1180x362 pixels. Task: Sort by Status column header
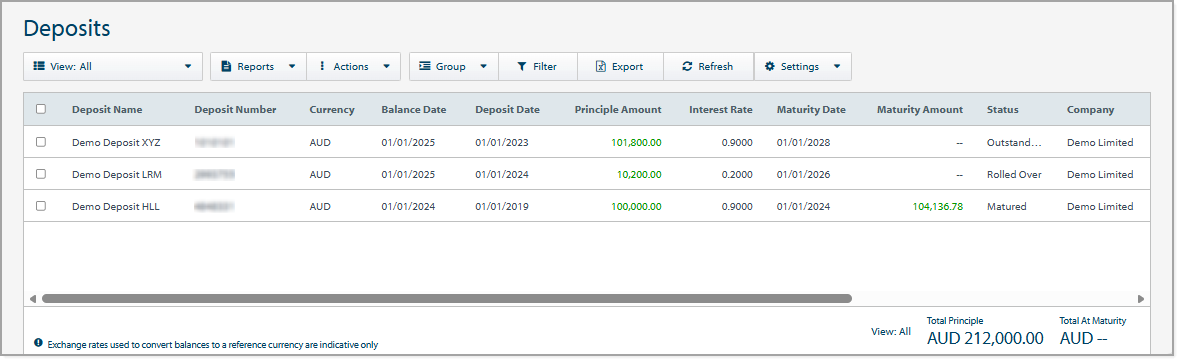1002,109
